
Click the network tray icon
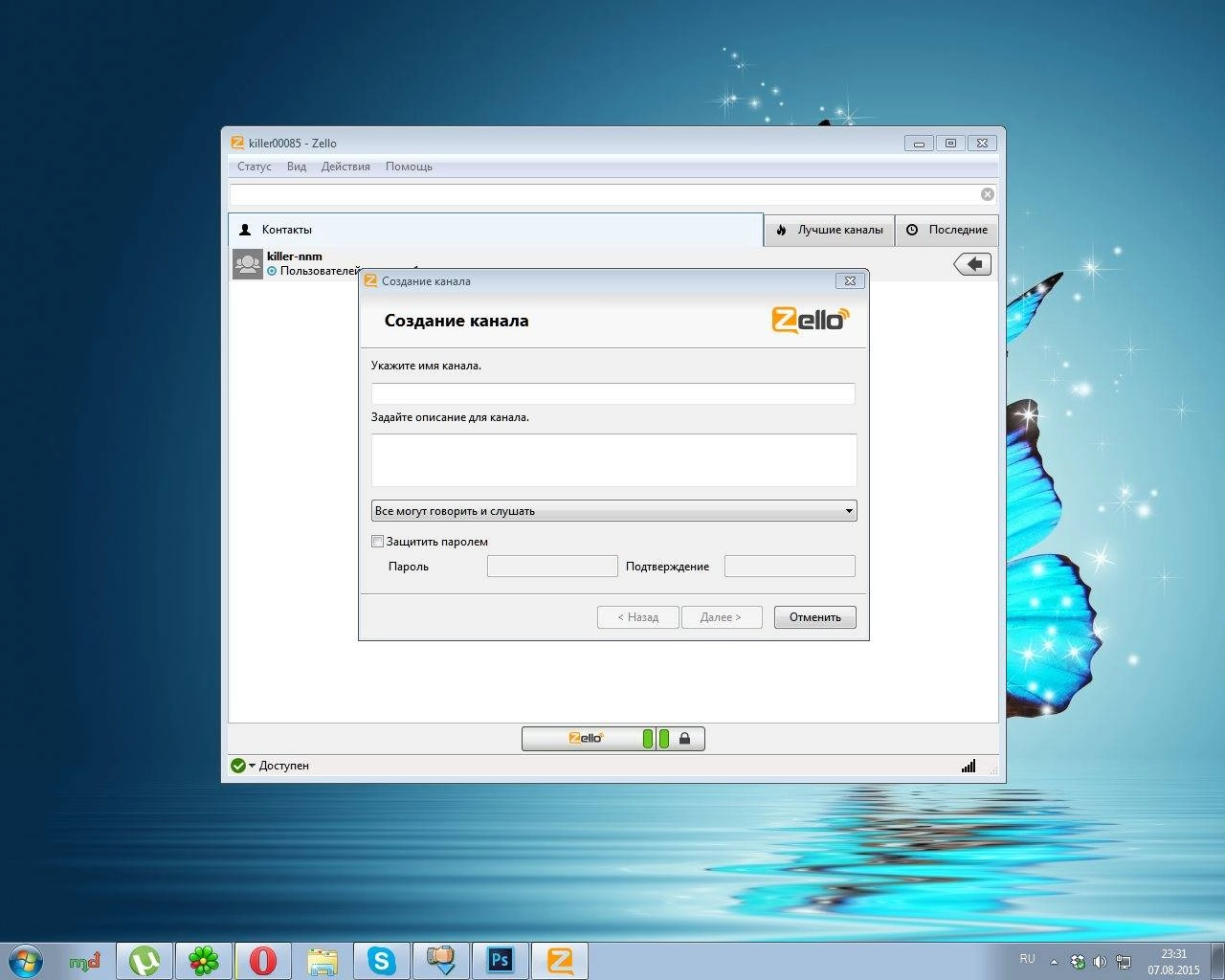pyautogui.click(x=1124, y=962)
